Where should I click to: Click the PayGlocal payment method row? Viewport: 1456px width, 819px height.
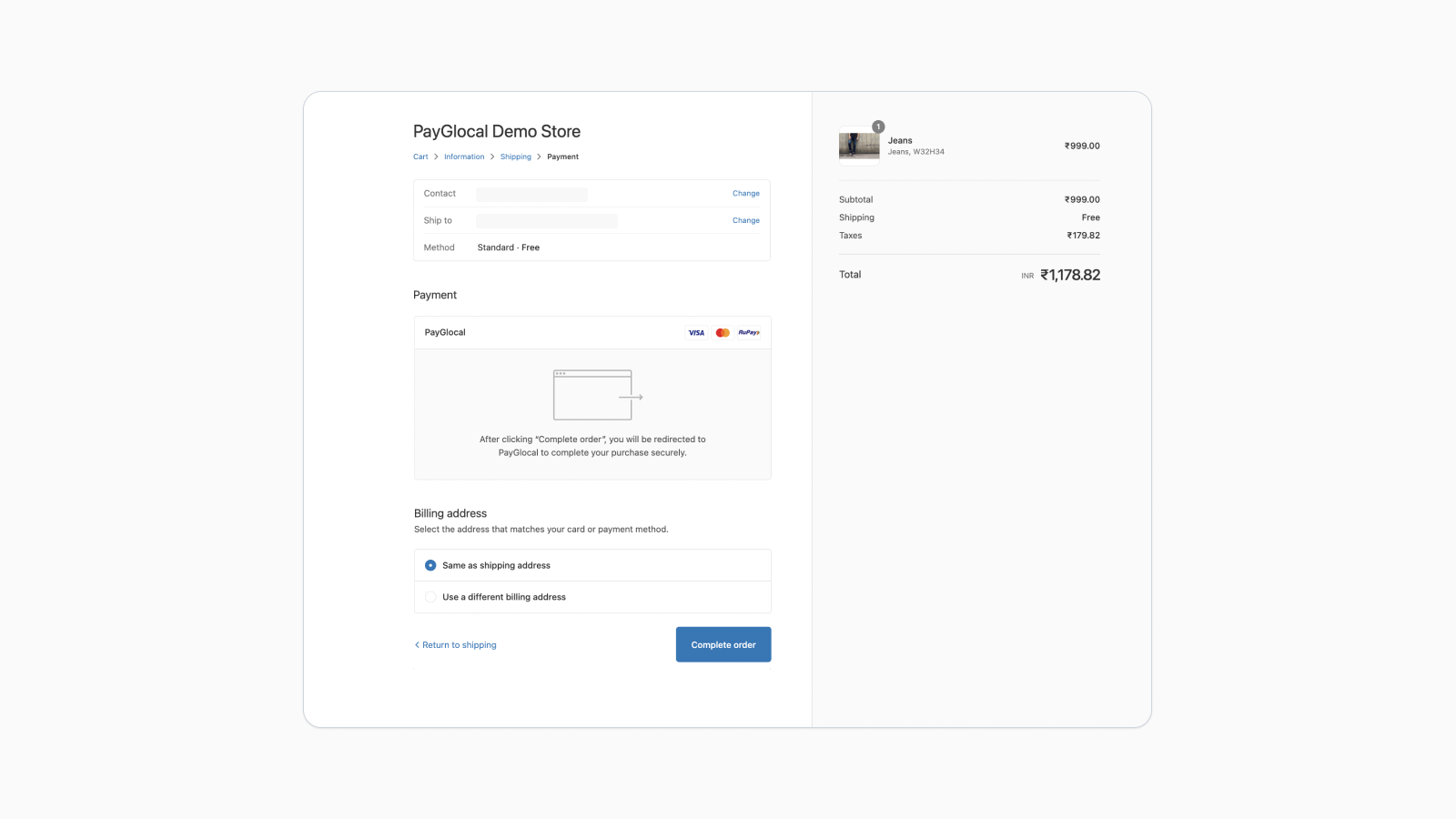tap(592, 333)
